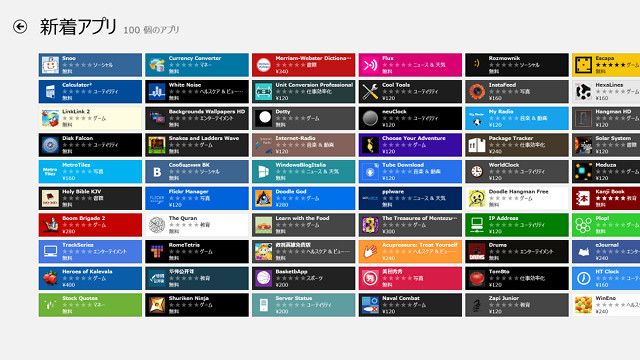640x360 pixels.
Task: Click the Plop! title text
Action: (602, 218)
